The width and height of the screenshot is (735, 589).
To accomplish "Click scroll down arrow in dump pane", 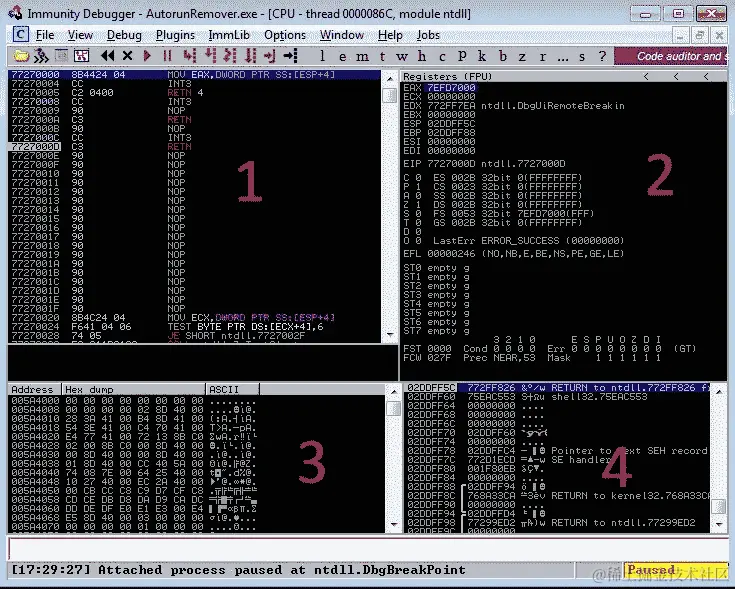I will (x=393, y=525).
